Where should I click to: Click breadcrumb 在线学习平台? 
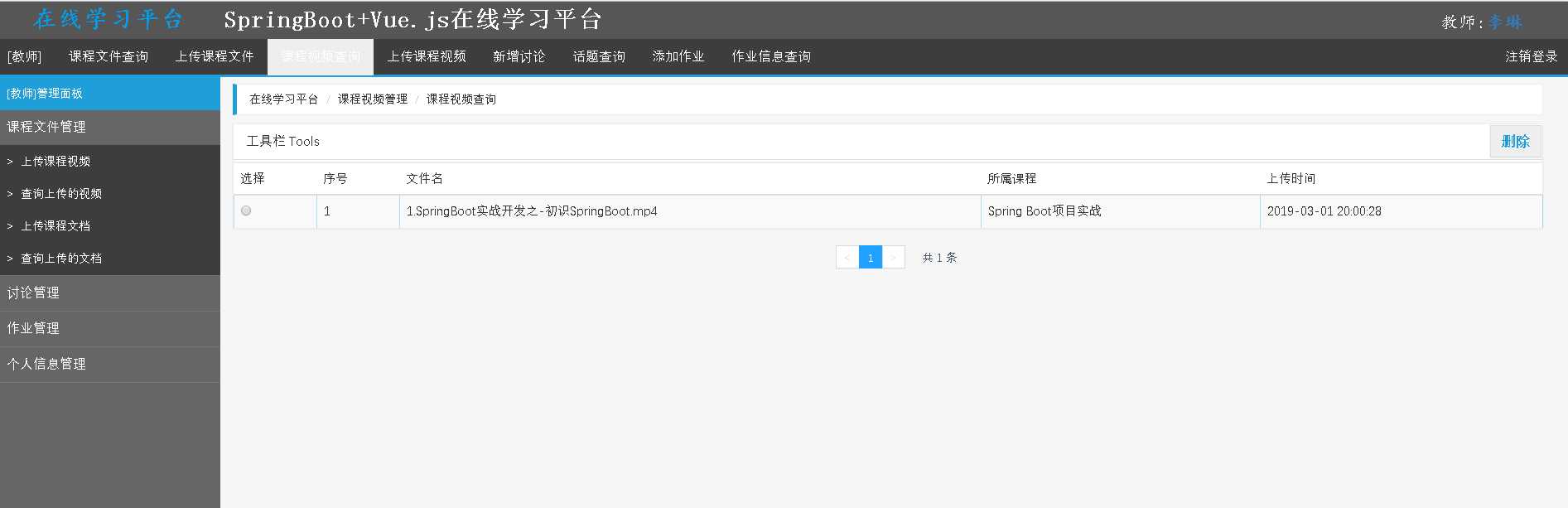[x=284, y=99]
